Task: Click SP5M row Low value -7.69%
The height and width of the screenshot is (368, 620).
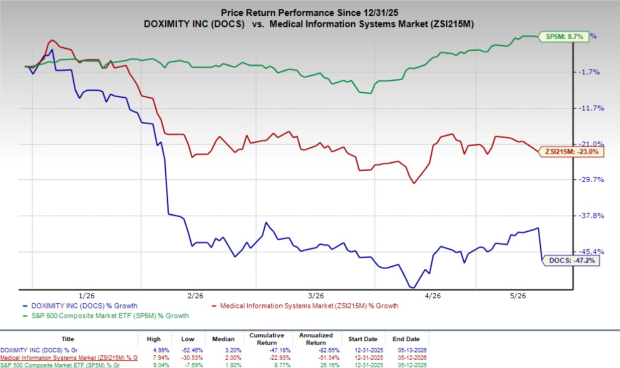Action: 193,365
